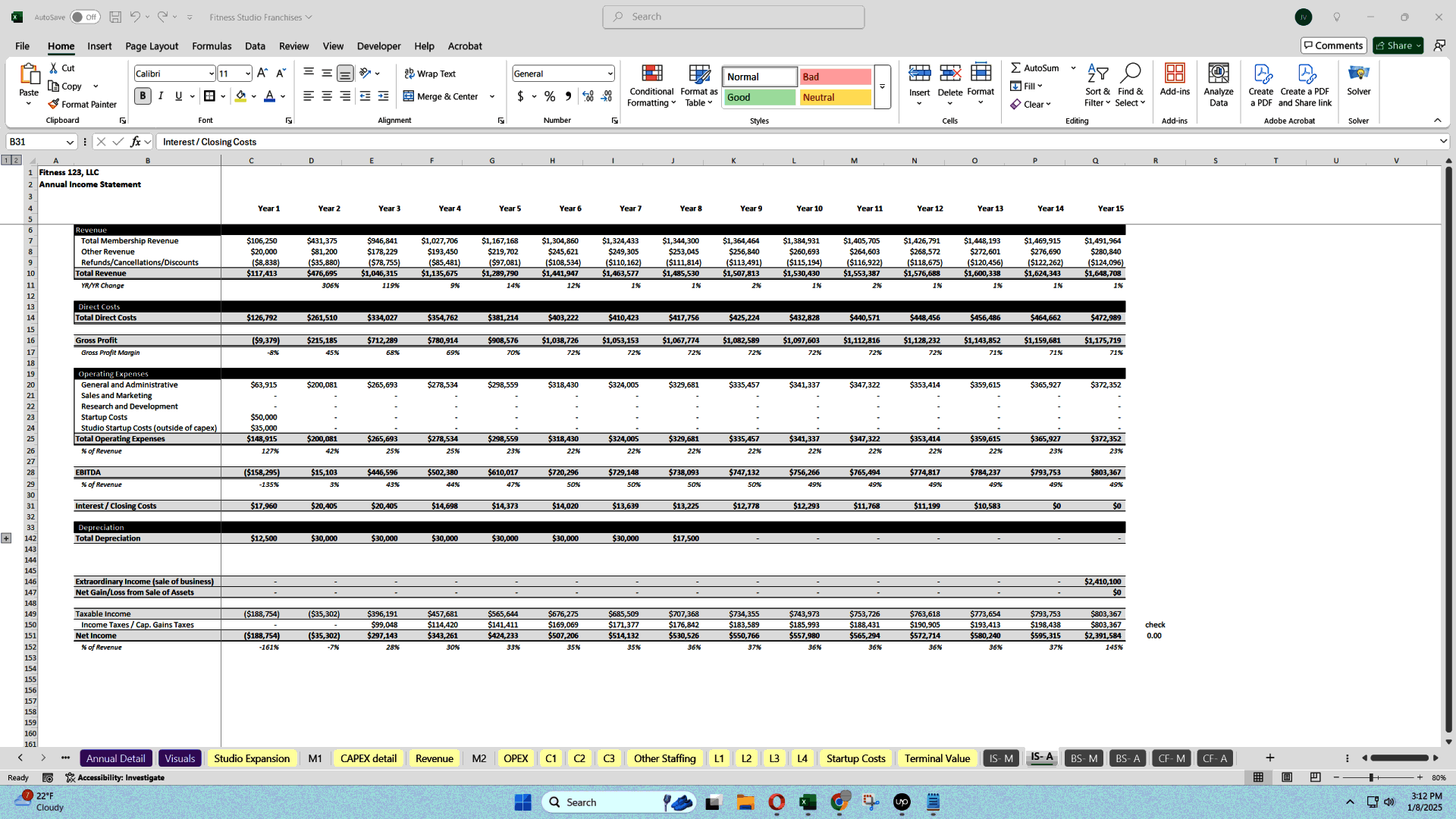Click the Review menu item
The image size is (1456, 819).
pos(293,46)
